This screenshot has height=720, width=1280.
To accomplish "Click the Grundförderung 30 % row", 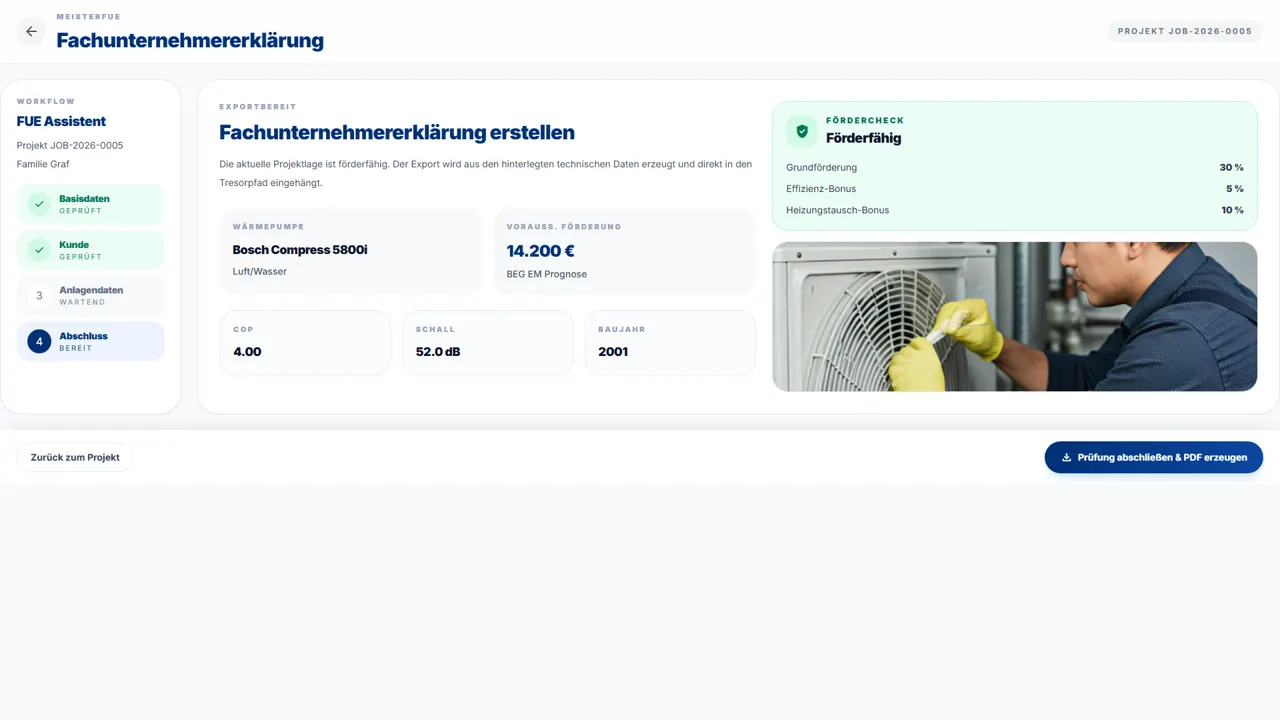I will coord(1015,168).
